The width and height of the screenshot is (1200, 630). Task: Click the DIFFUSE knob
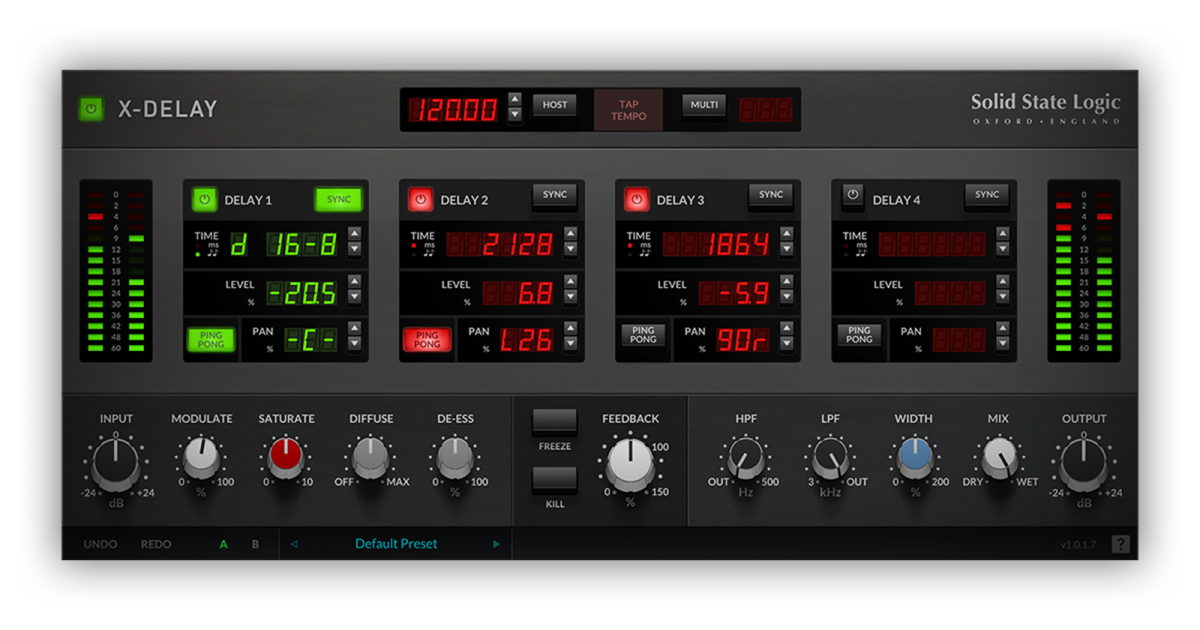(x=370, y=458)
